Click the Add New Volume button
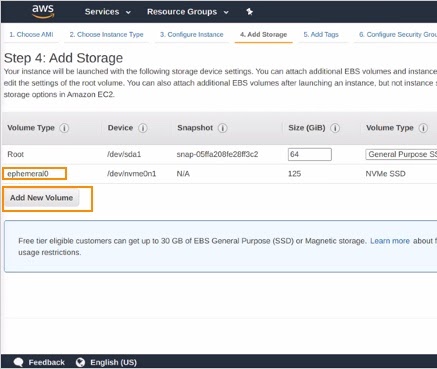Image resolution: width=437 pixels, height=369 pixels. [41, 198]
